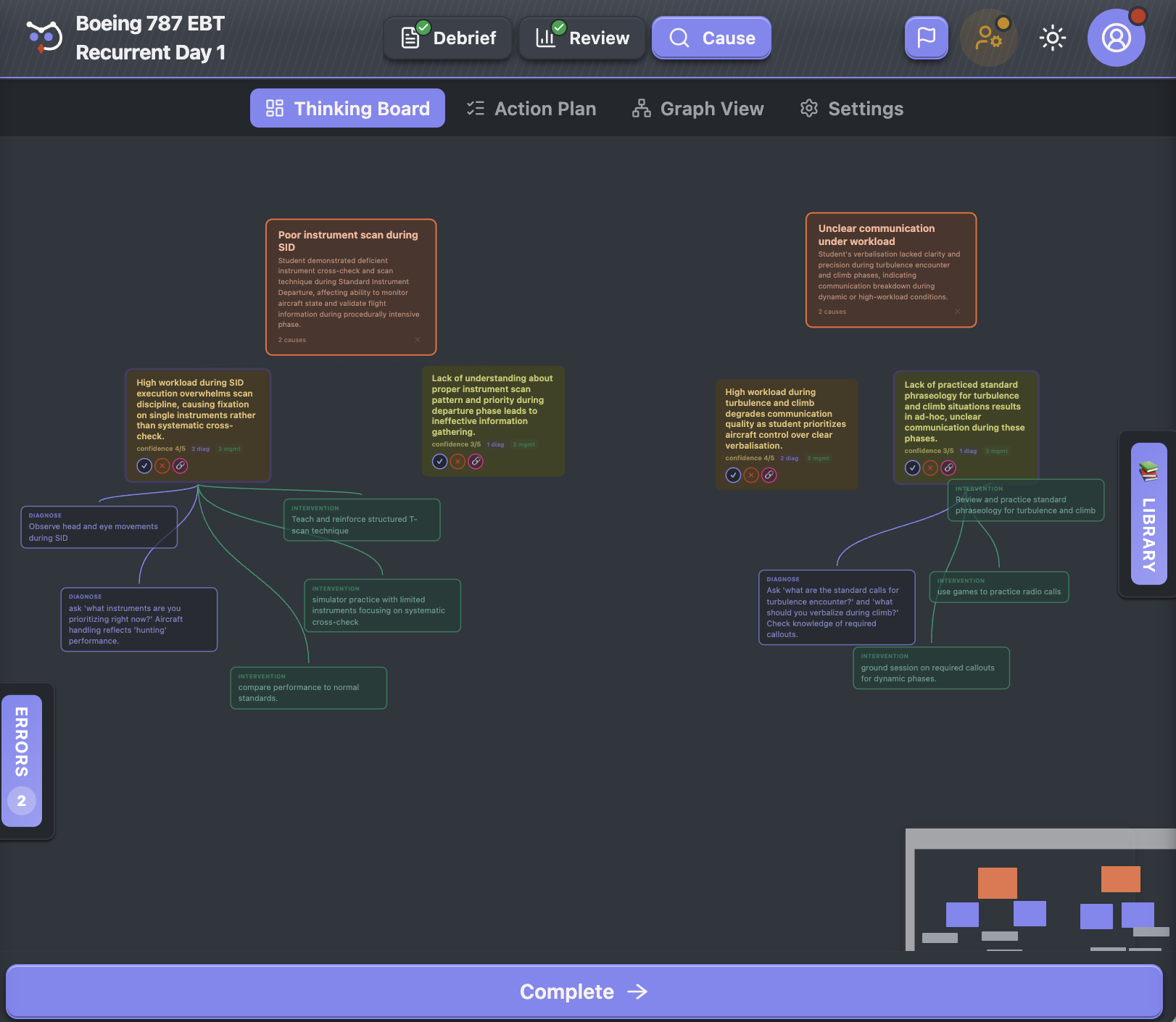
Task: Open the standard calls for turbulence diagnose note
Action: [837, 607]
